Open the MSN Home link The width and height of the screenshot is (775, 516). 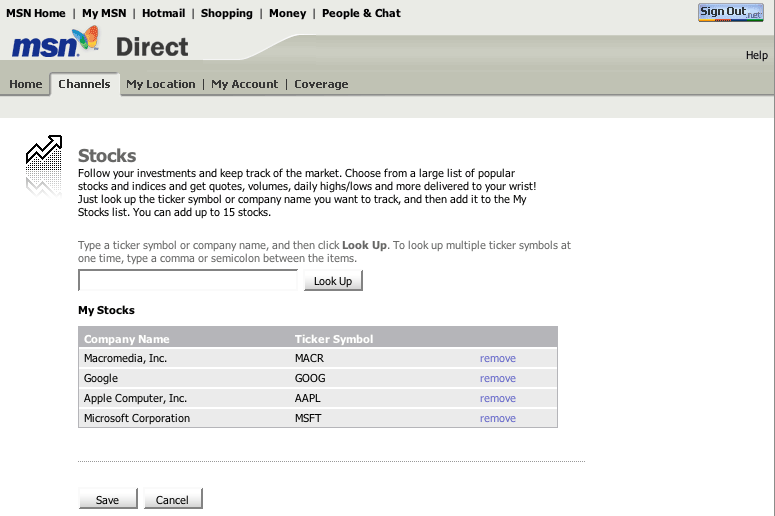click(x=36, y=13)
